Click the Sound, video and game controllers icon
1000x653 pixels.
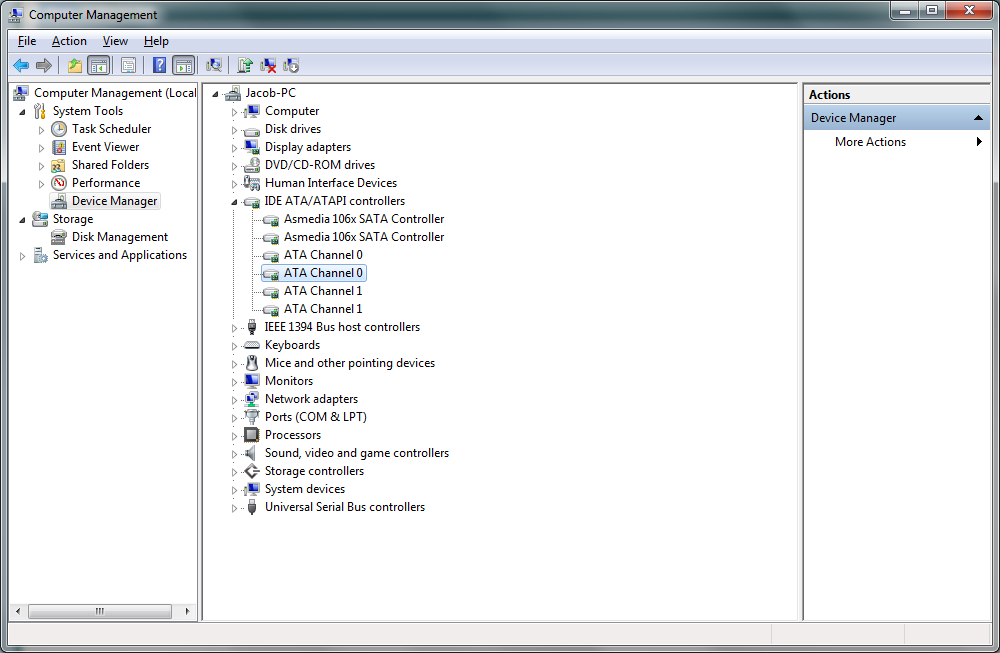pyautogui.click(x=252, y=453)
